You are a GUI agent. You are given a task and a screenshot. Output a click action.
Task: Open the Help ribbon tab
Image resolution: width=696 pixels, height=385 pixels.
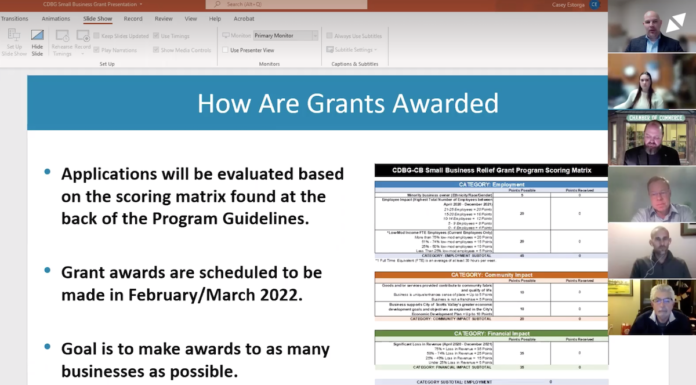click(215, 19)
